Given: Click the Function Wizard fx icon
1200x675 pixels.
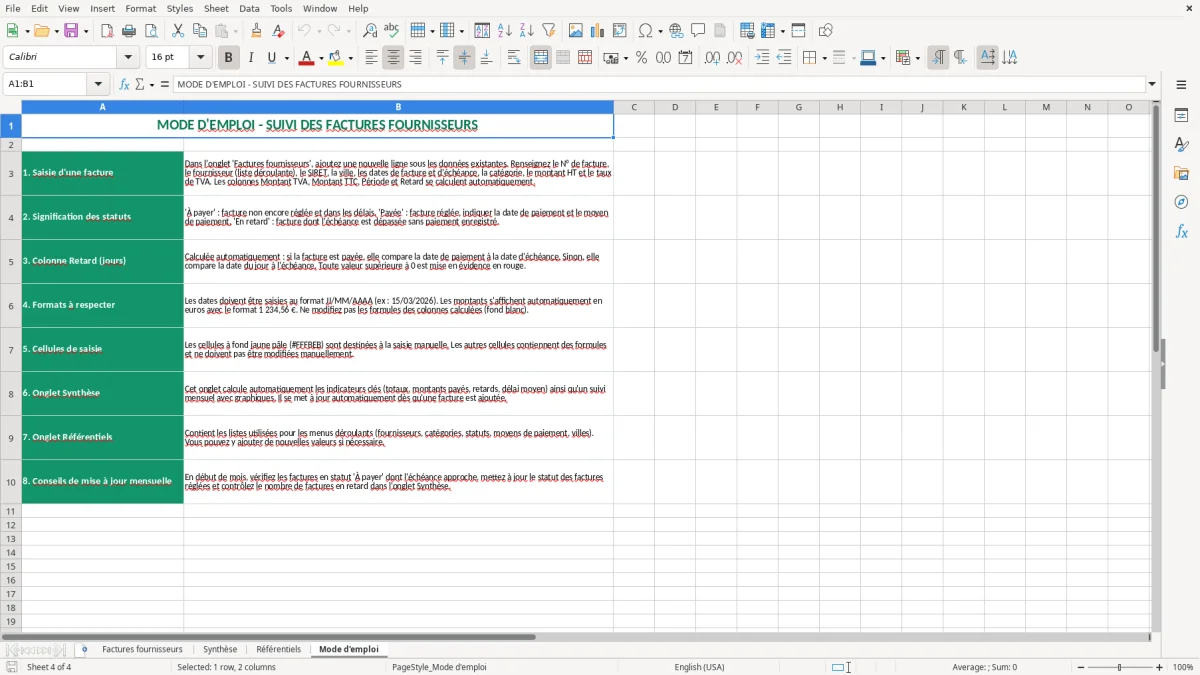Looking at the screenshot, I should [125, 84].
